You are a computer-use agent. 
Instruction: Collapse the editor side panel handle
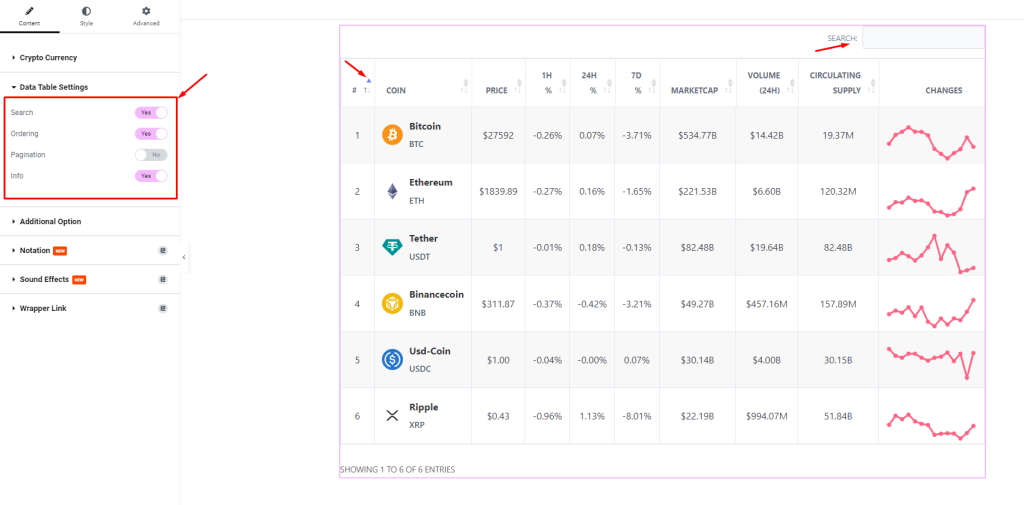point(184,257)
